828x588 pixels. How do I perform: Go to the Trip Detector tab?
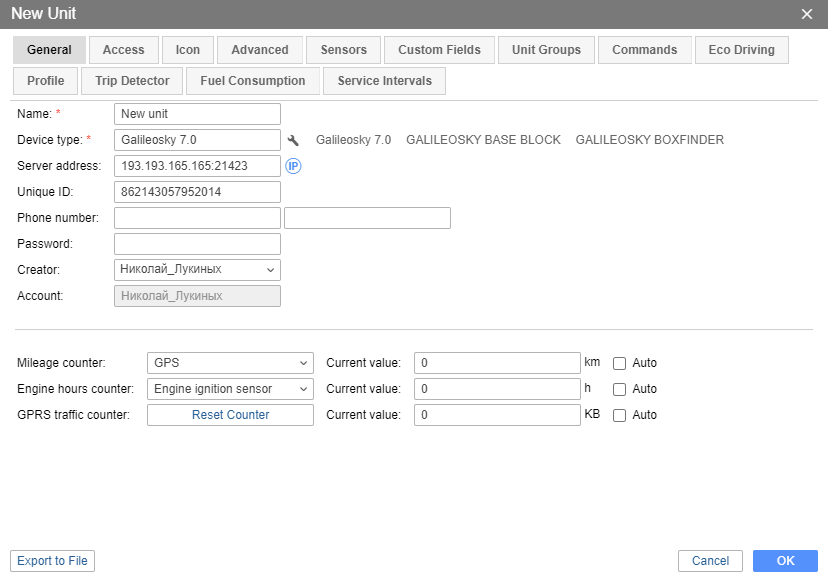coord(132,81)
